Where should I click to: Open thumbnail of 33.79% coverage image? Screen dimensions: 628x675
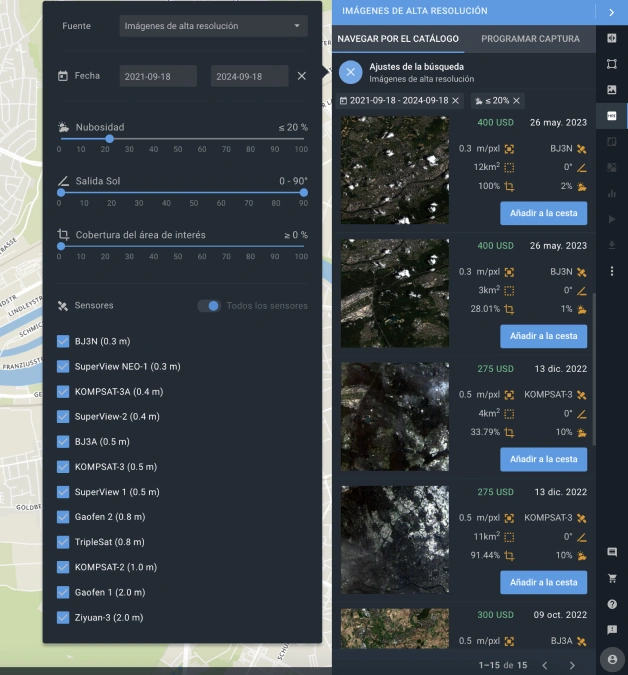coord(395,416)
